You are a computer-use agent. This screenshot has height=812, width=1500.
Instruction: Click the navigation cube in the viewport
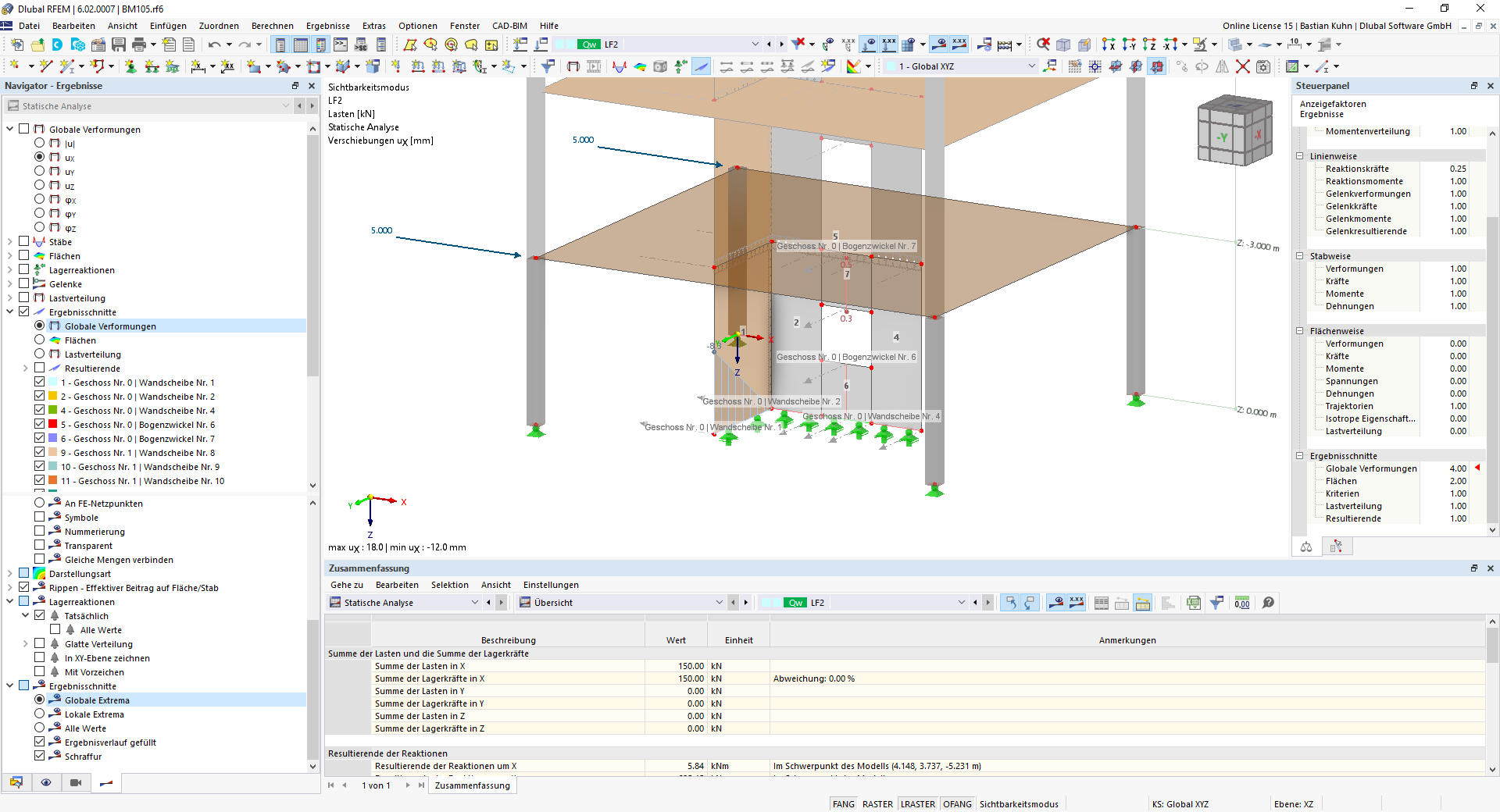pos(1235,130)
